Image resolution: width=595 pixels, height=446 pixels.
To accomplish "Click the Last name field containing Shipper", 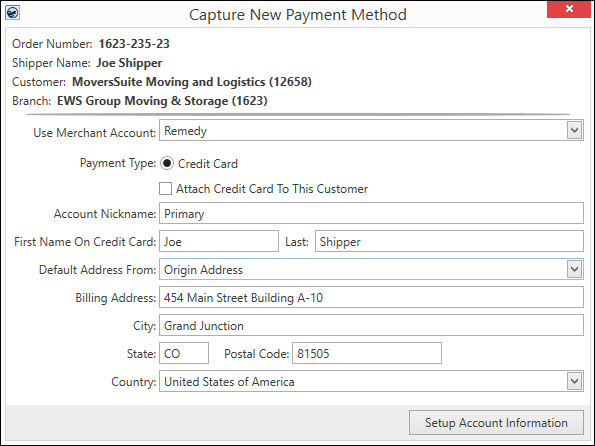I will (x=449, y=241).
